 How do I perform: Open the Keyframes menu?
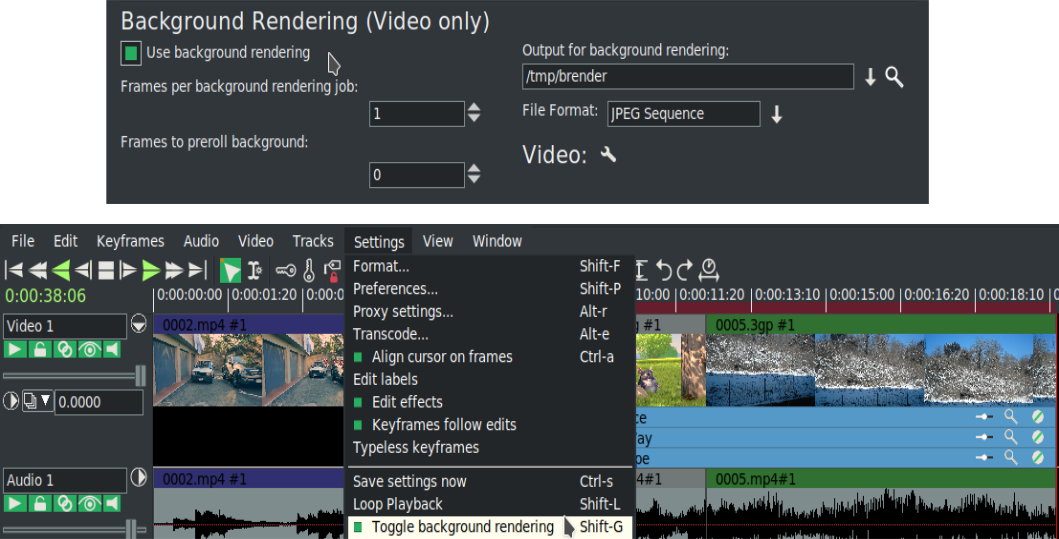pyautogui.click(x=130, y=241)
